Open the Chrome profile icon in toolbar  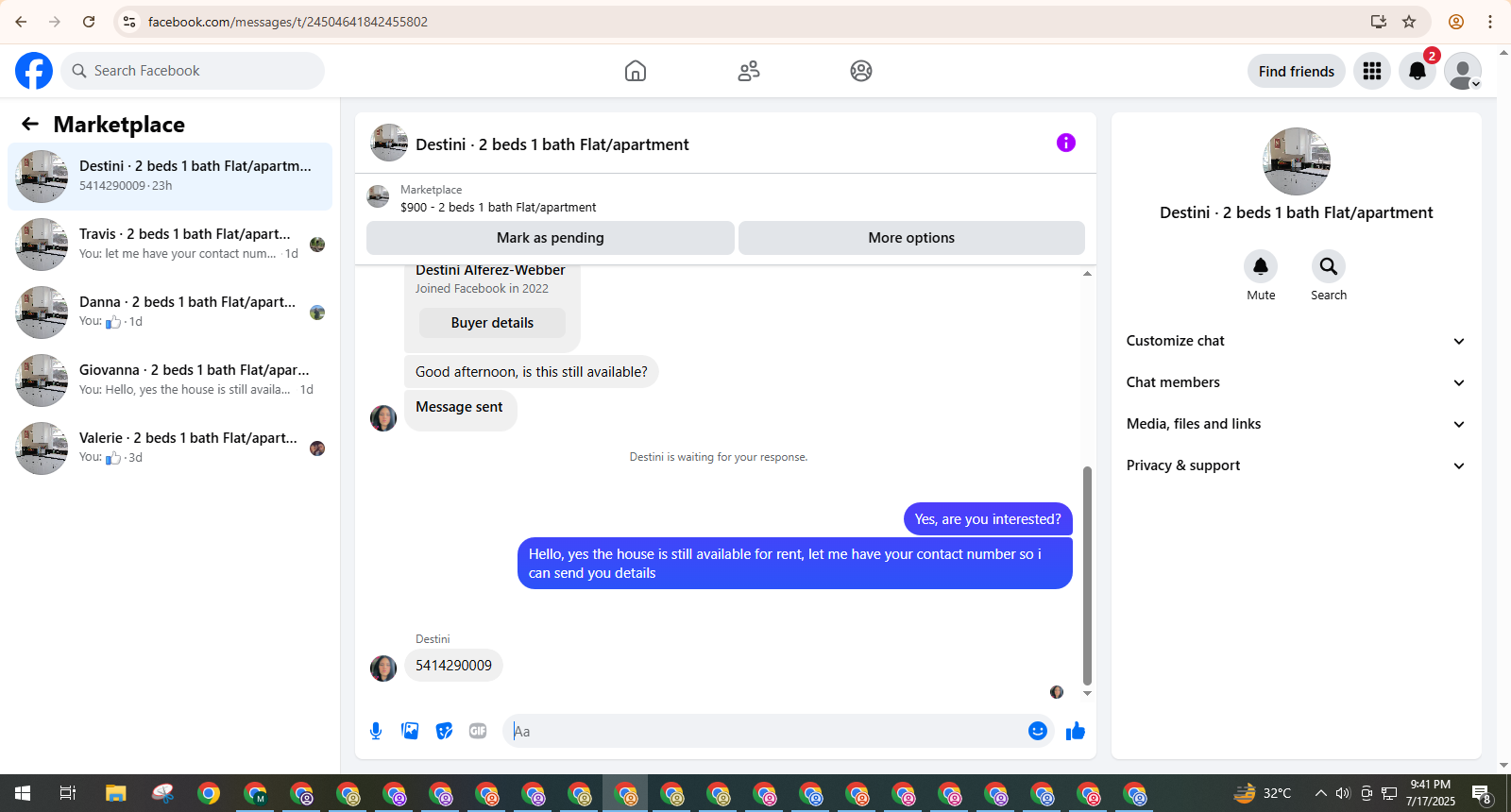(1456, 22)
